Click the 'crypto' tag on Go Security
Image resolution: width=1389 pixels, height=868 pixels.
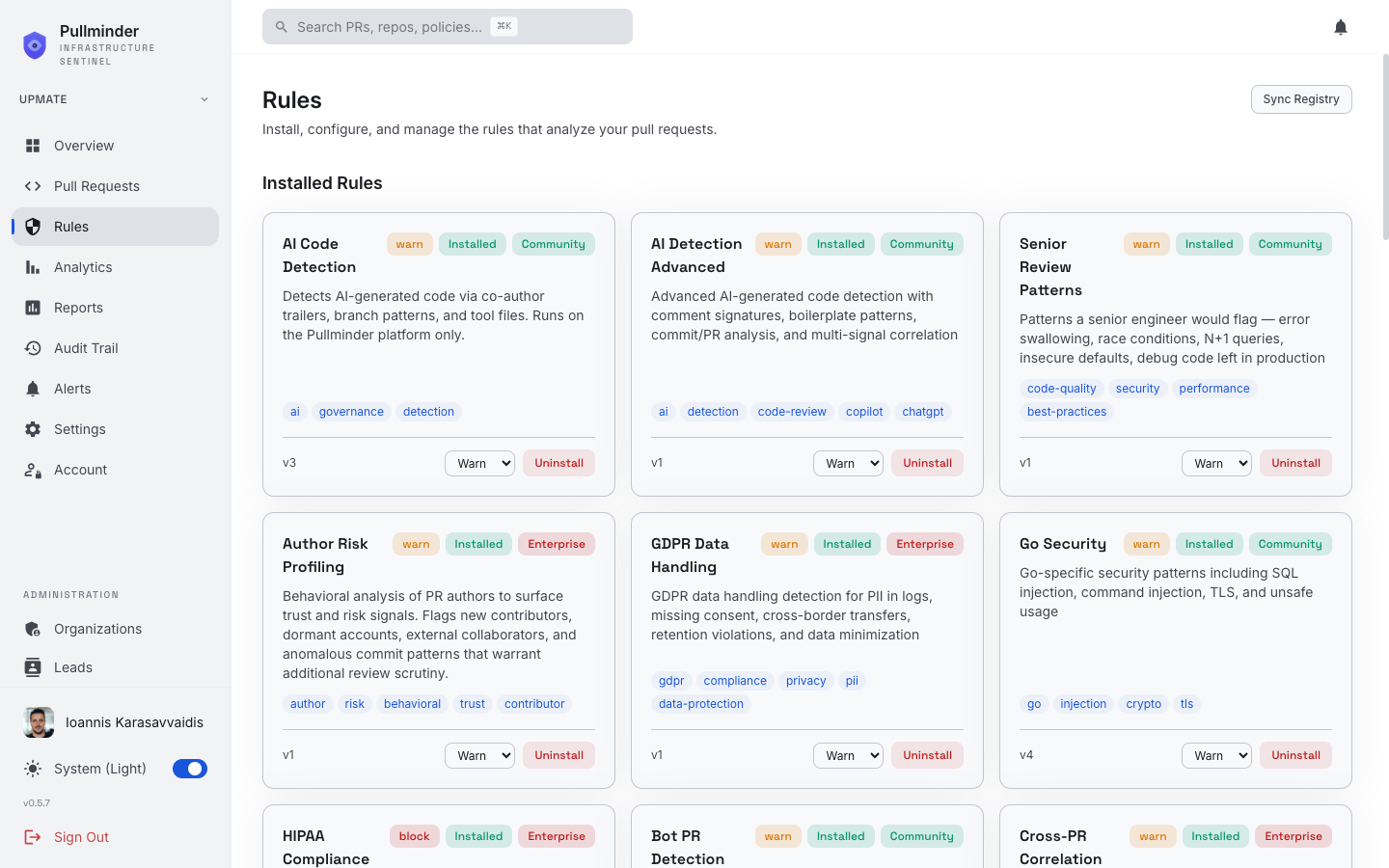coord(1143,704)
